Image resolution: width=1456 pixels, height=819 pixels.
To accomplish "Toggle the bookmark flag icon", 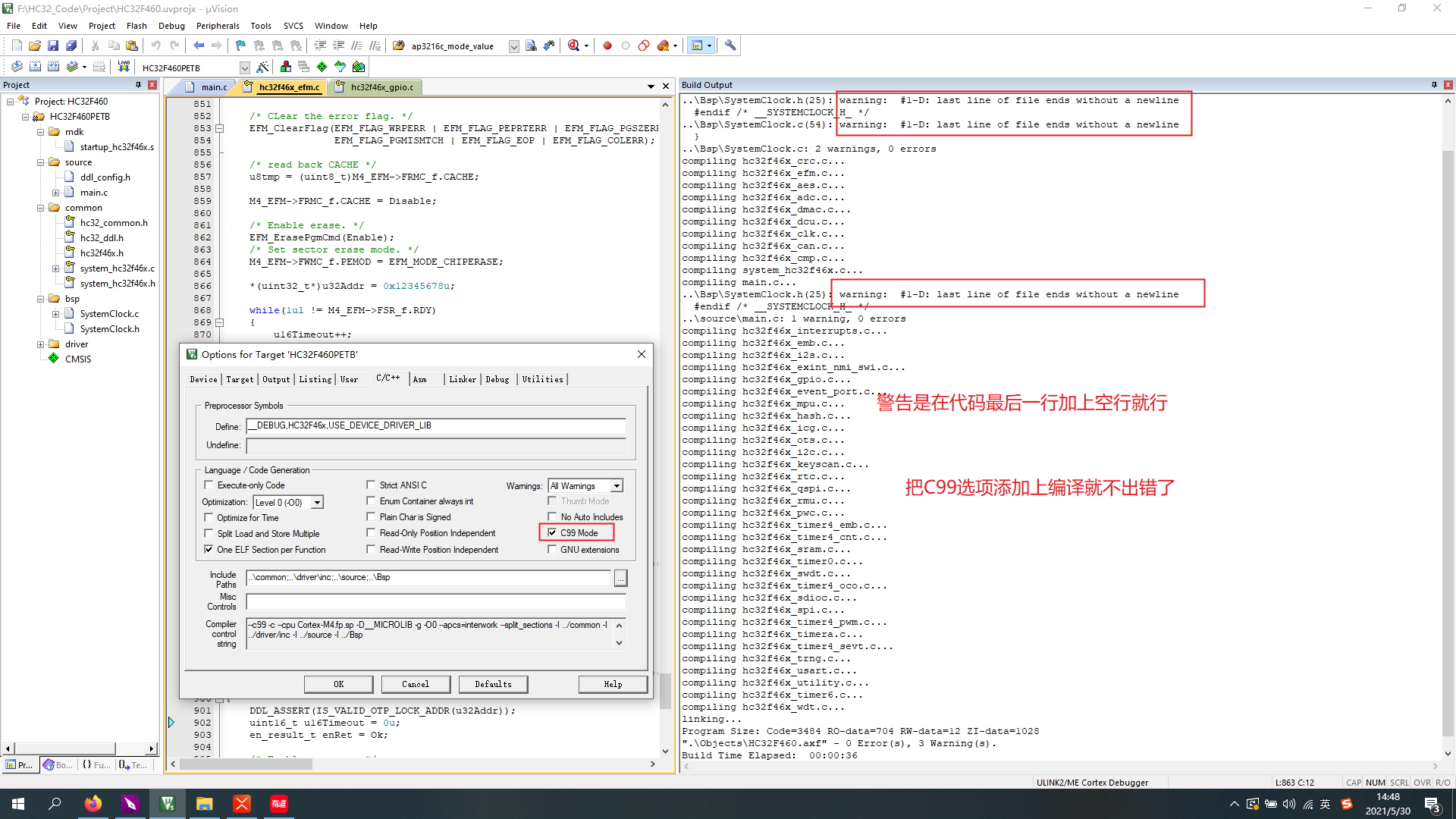I will coord(240,45).
